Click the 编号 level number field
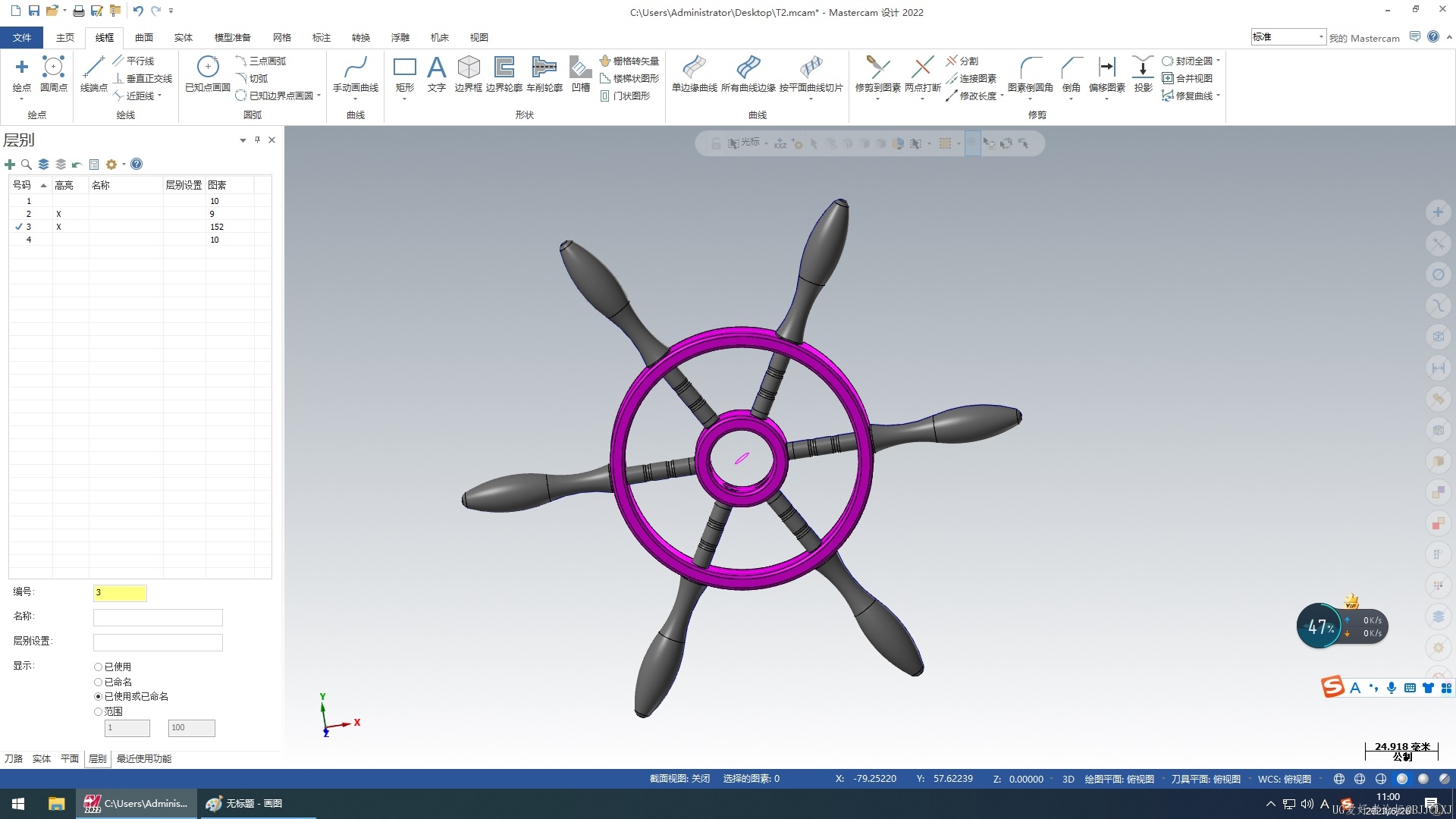The height and width of the screenshot is (819, 1456). (120, 593)
